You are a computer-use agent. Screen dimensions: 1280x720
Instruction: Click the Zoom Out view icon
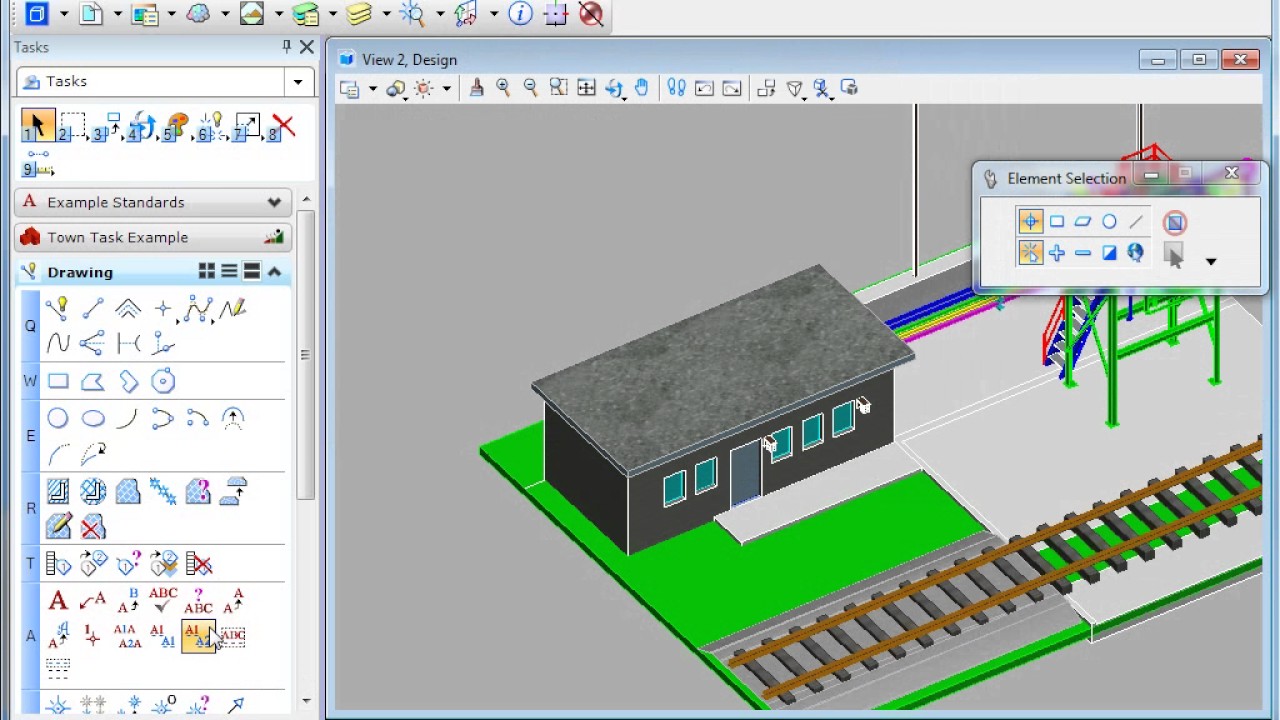(x=530, y=88)
